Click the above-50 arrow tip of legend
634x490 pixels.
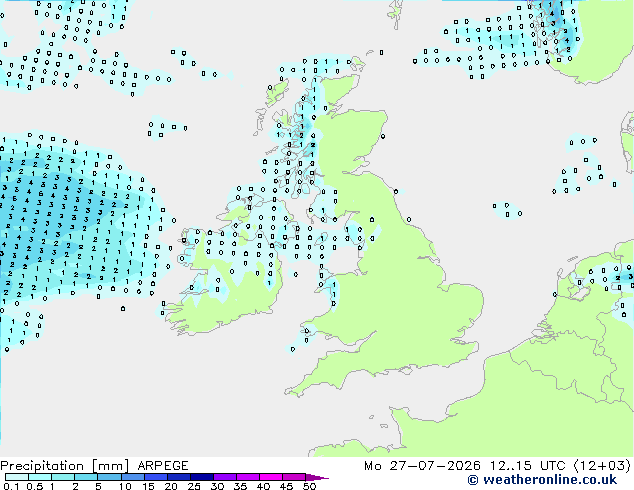317,477
